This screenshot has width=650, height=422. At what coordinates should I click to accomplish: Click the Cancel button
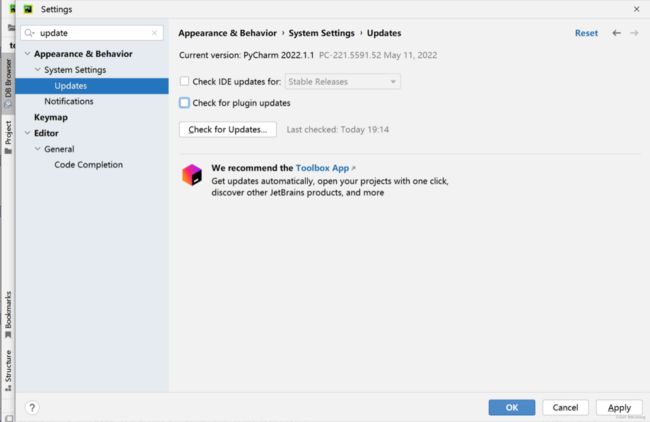coord(565,407)
